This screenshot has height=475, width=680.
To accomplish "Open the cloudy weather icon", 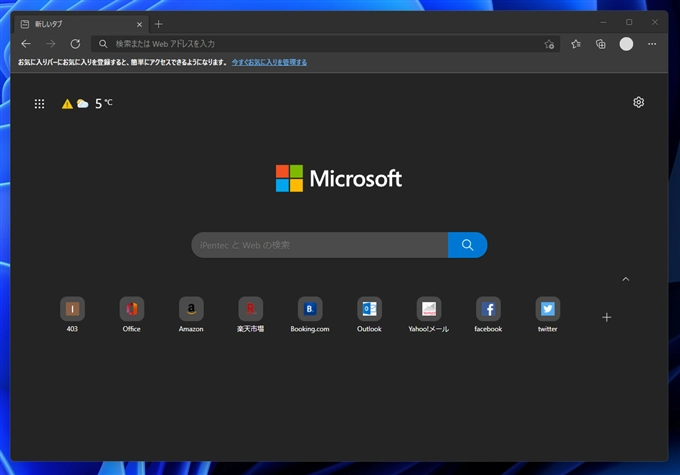I will [x=82, y=103].
